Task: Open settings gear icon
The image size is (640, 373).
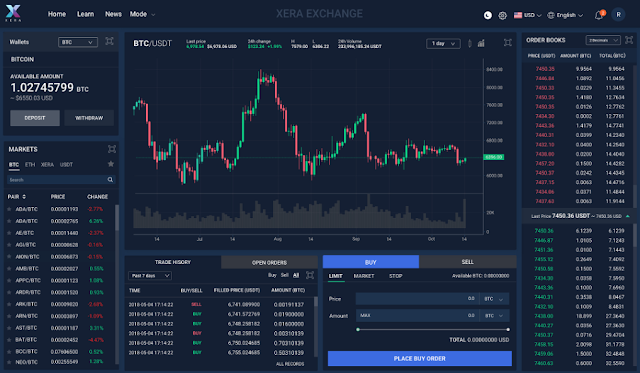Action: point(502,16)
